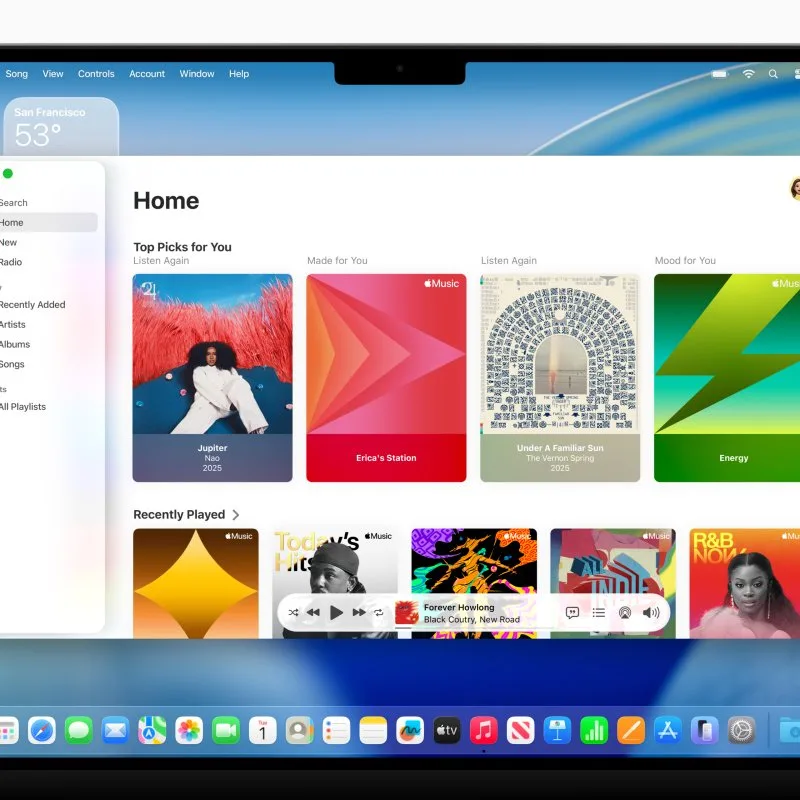Screen dimensions: 800x800
Task: Click the volume speaker icon in player
Action: 651,612
